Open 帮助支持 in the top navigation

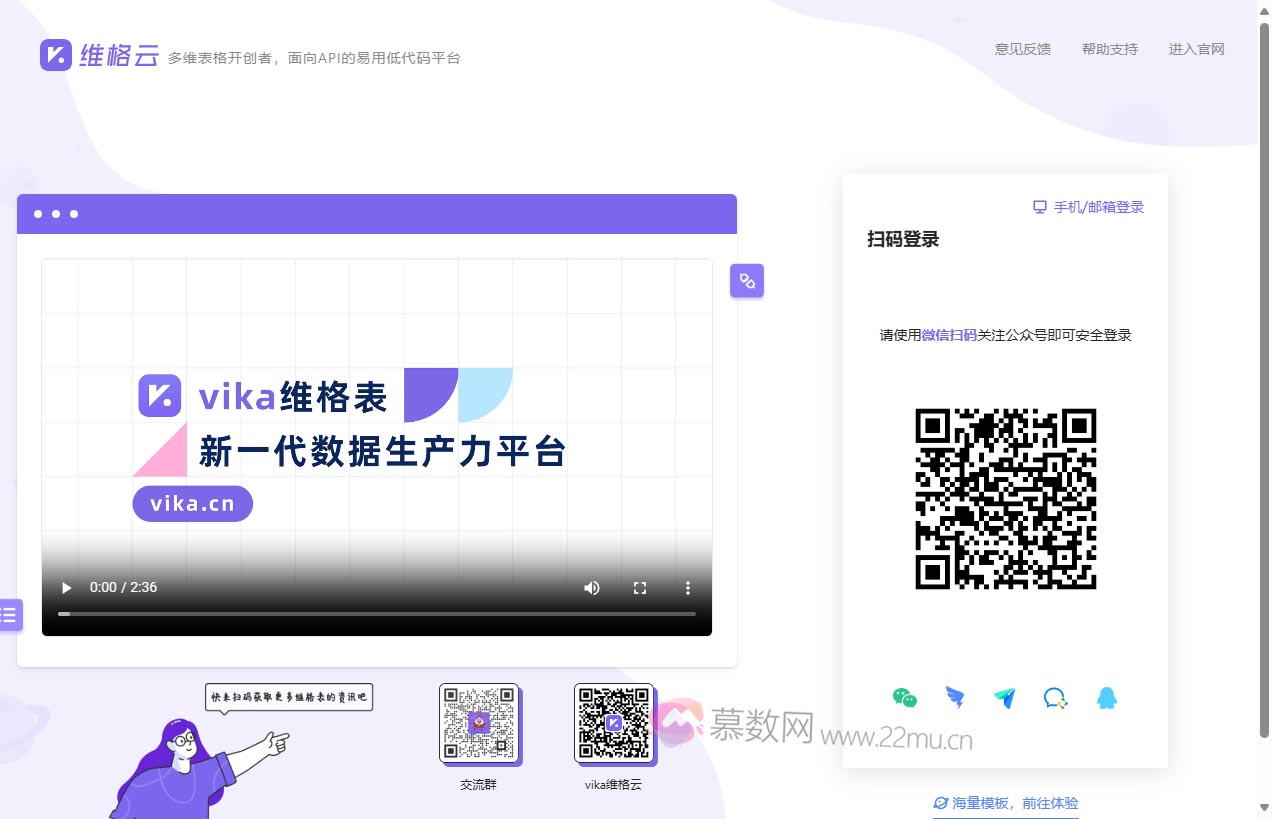coord(1110,48)
